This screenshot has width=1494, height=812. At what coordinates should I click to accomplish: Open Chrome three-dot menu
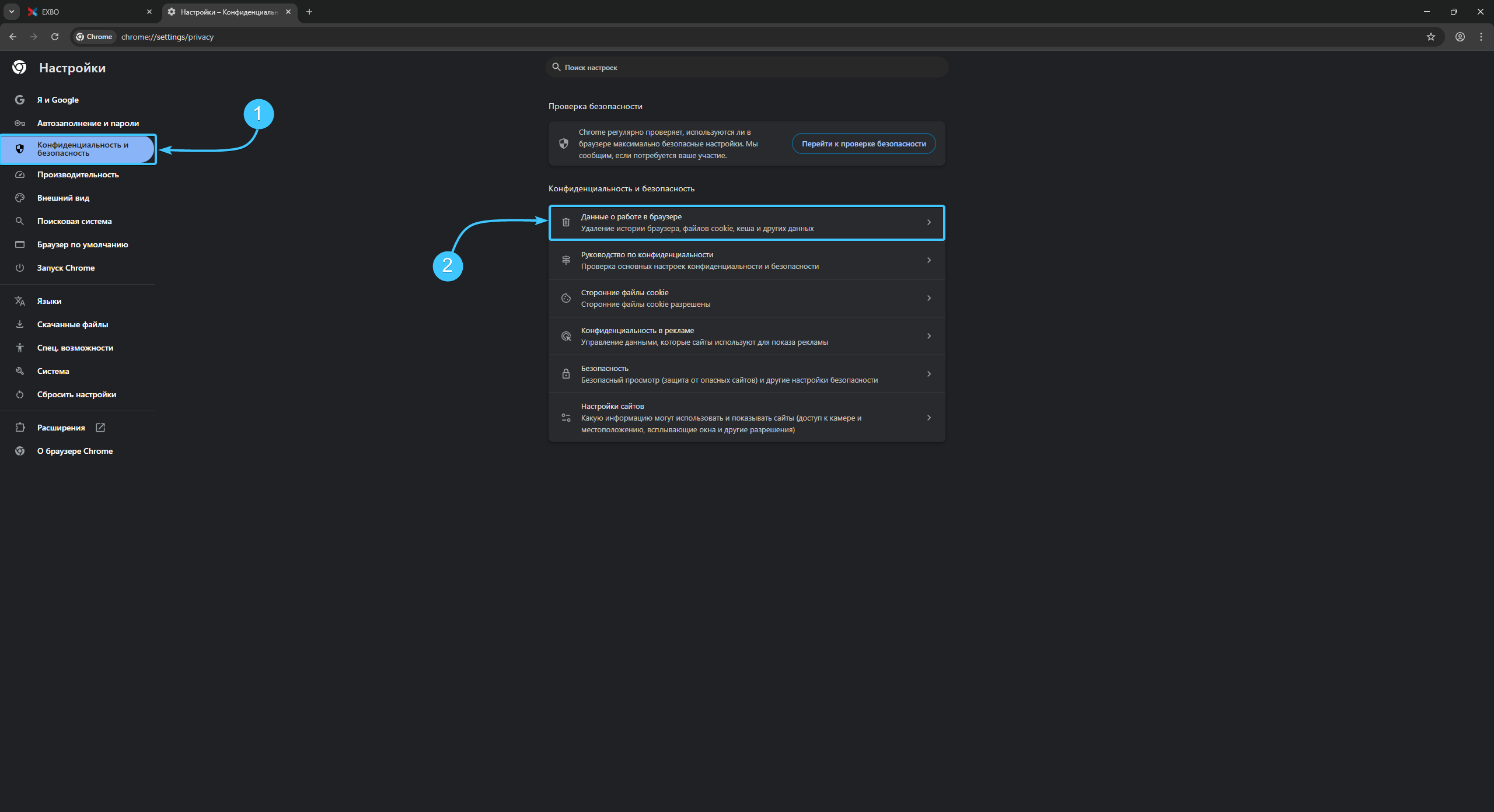pos(1481,37)
